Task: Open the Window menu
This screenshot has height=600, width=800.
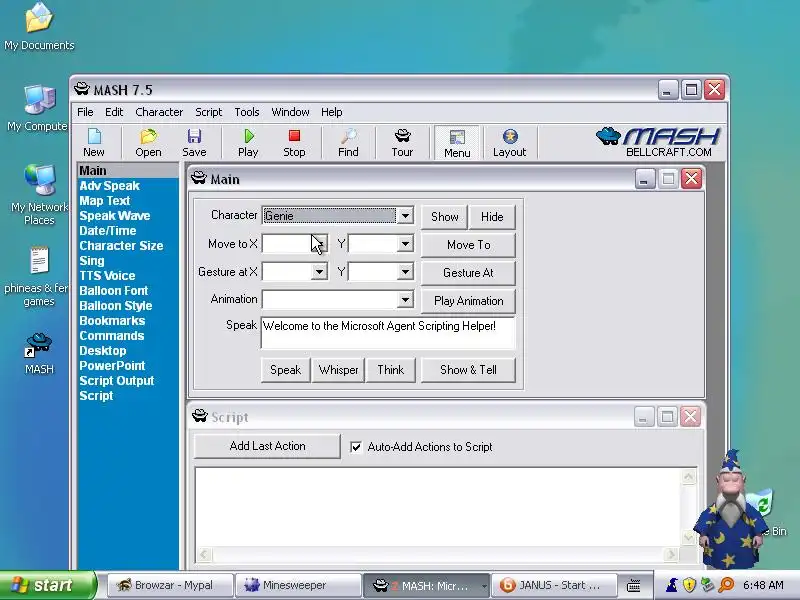Action: coord(290,112)
